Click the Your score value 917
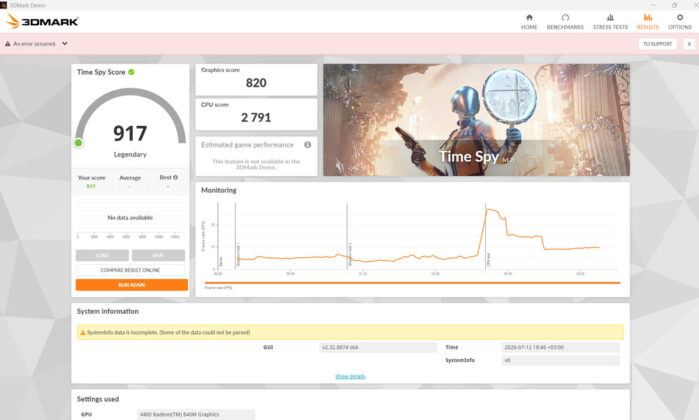699x420 pixels. pos(90,186)
